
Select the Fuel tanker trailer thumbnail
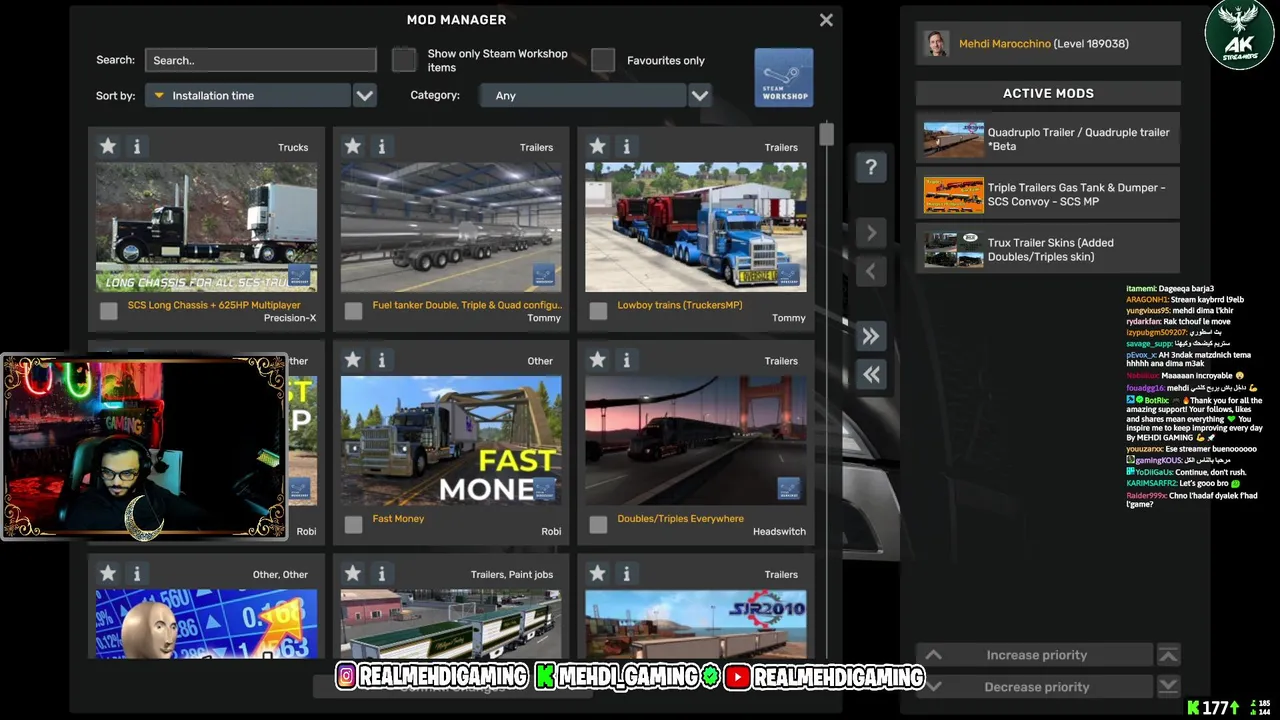point(451,227)
